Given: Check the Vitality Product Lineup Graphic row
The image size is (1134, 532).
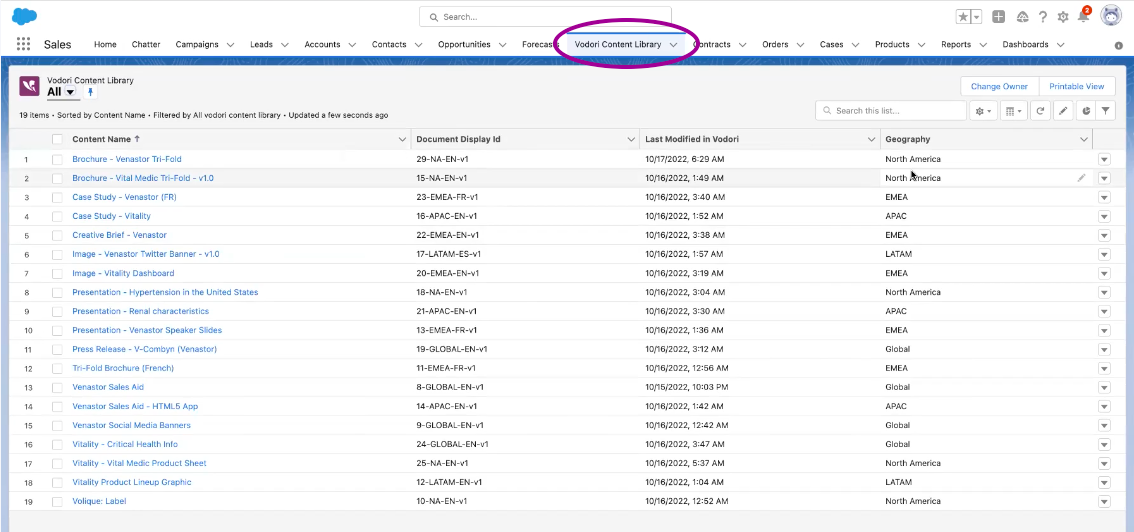Looking at the screenshot, I should point(57,482).
